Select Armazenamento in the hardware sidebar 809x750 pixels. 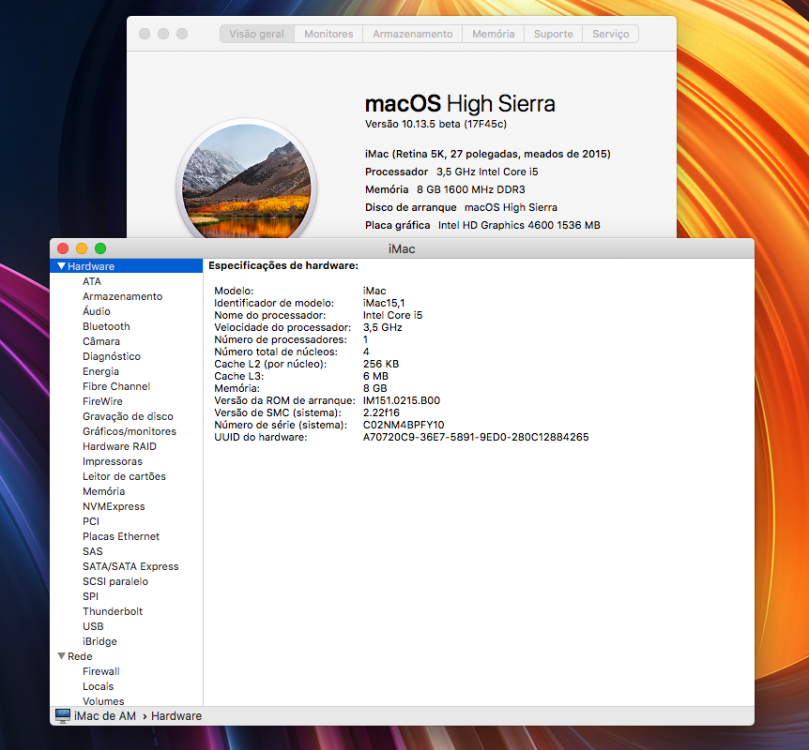pyautogui.click(x=122, y=296)
